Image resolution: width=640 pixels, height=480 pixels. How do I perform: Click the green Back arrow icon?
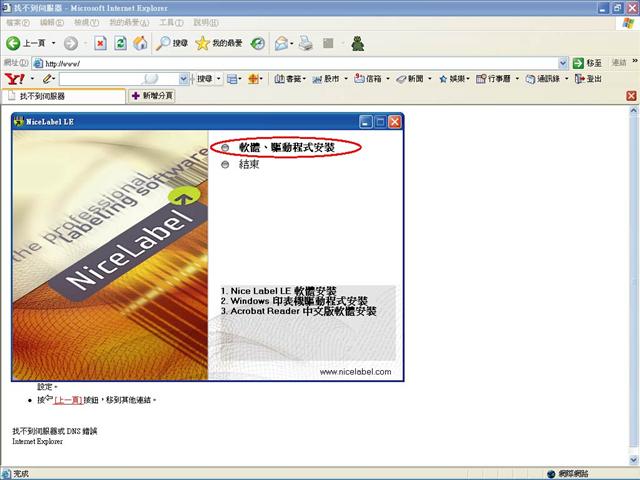point(13,43)
